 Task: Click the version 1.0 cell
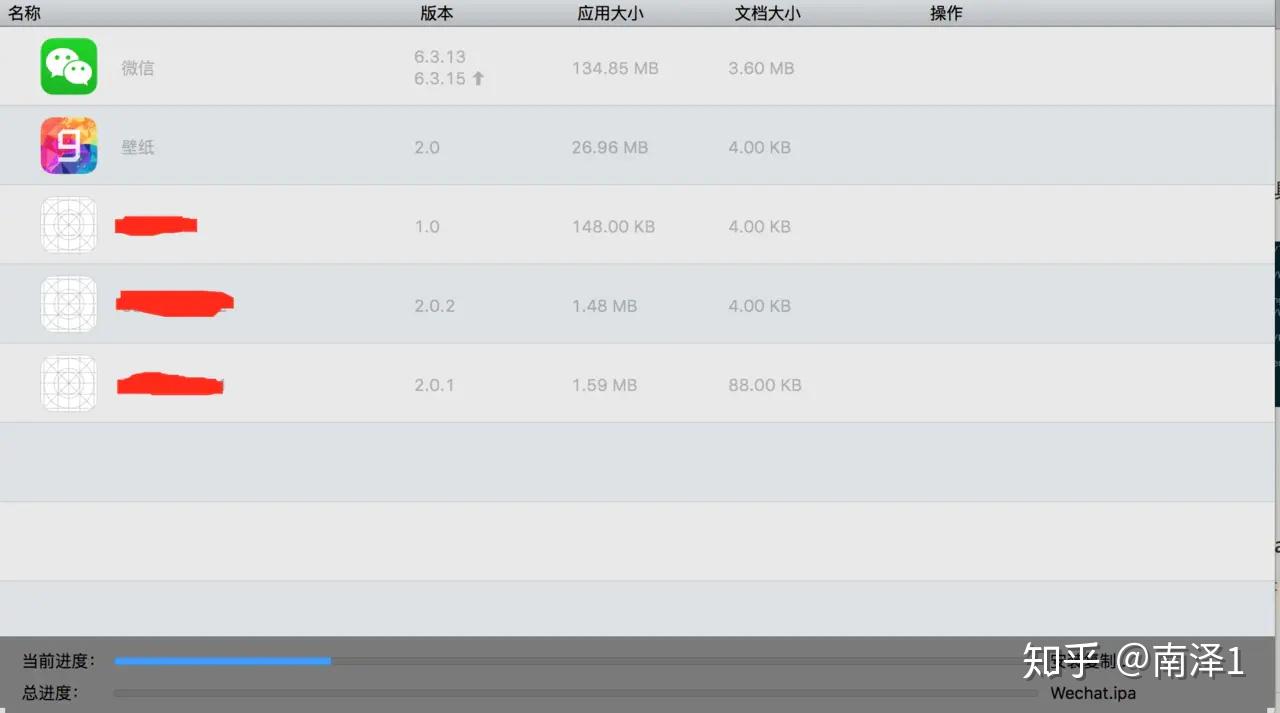pos(427,226)
